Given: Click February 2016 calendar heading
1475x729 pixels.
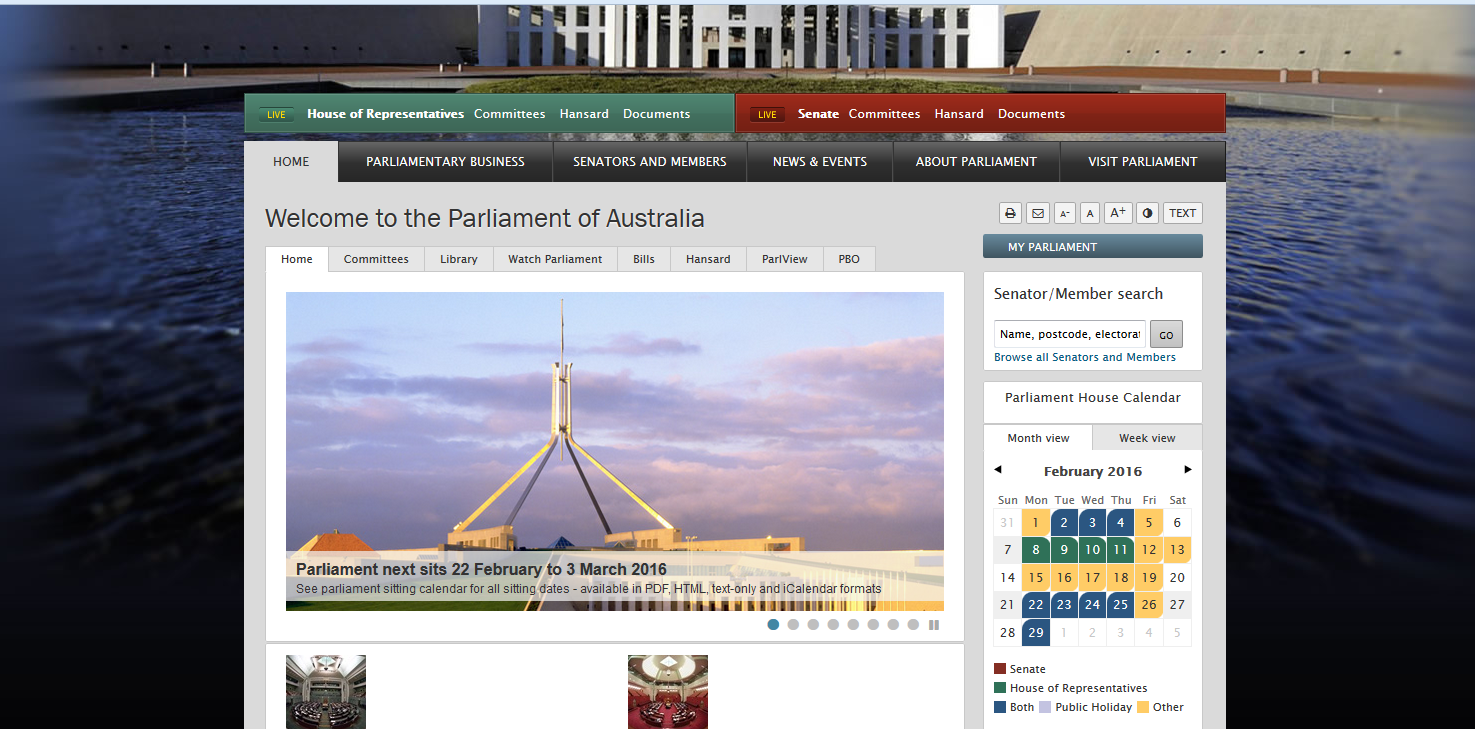Looking at the screenshot, I should point(1093,472).
